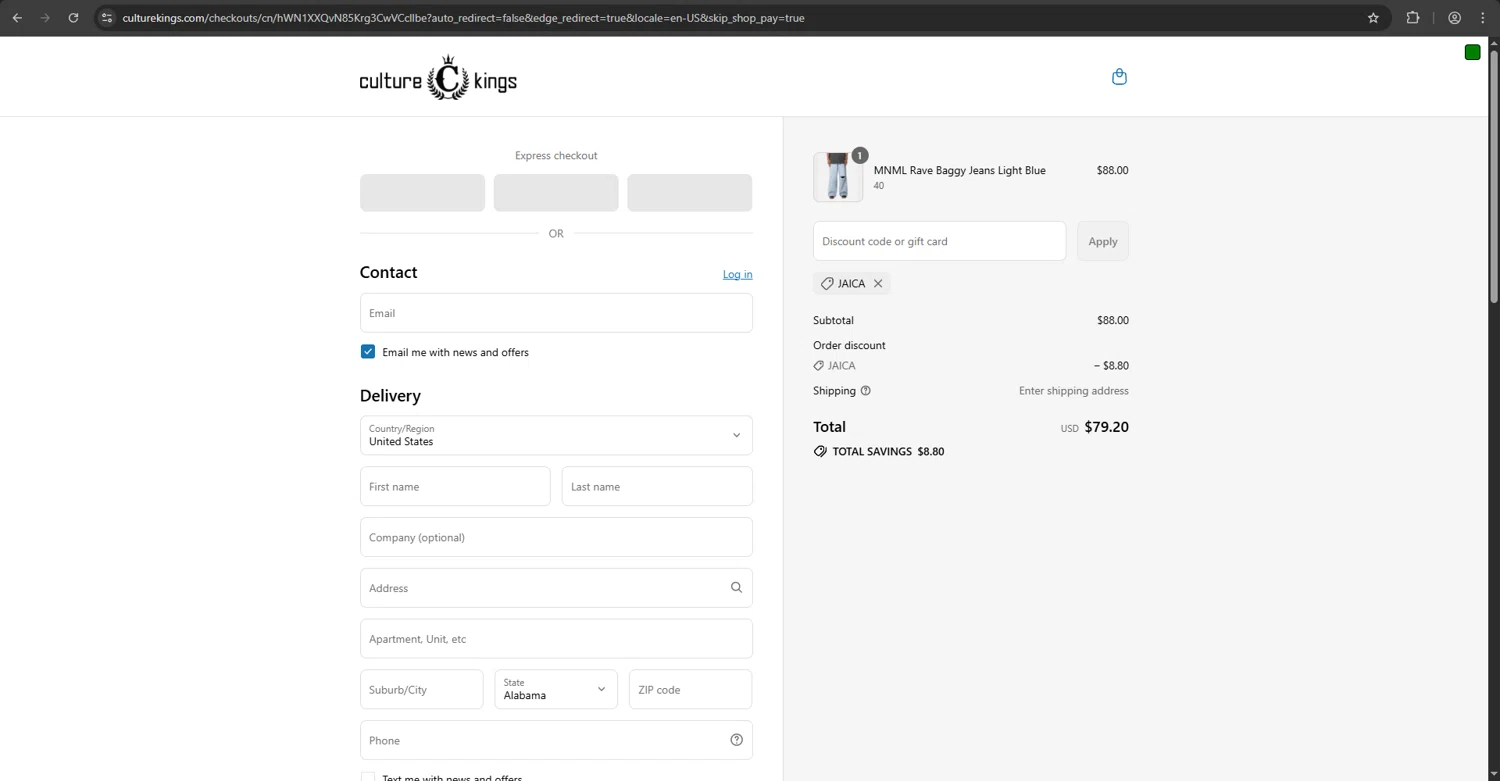Screen dimensions: 1500x781
Task: Click the shipping help question mark icon
Action: click(866, 391)
